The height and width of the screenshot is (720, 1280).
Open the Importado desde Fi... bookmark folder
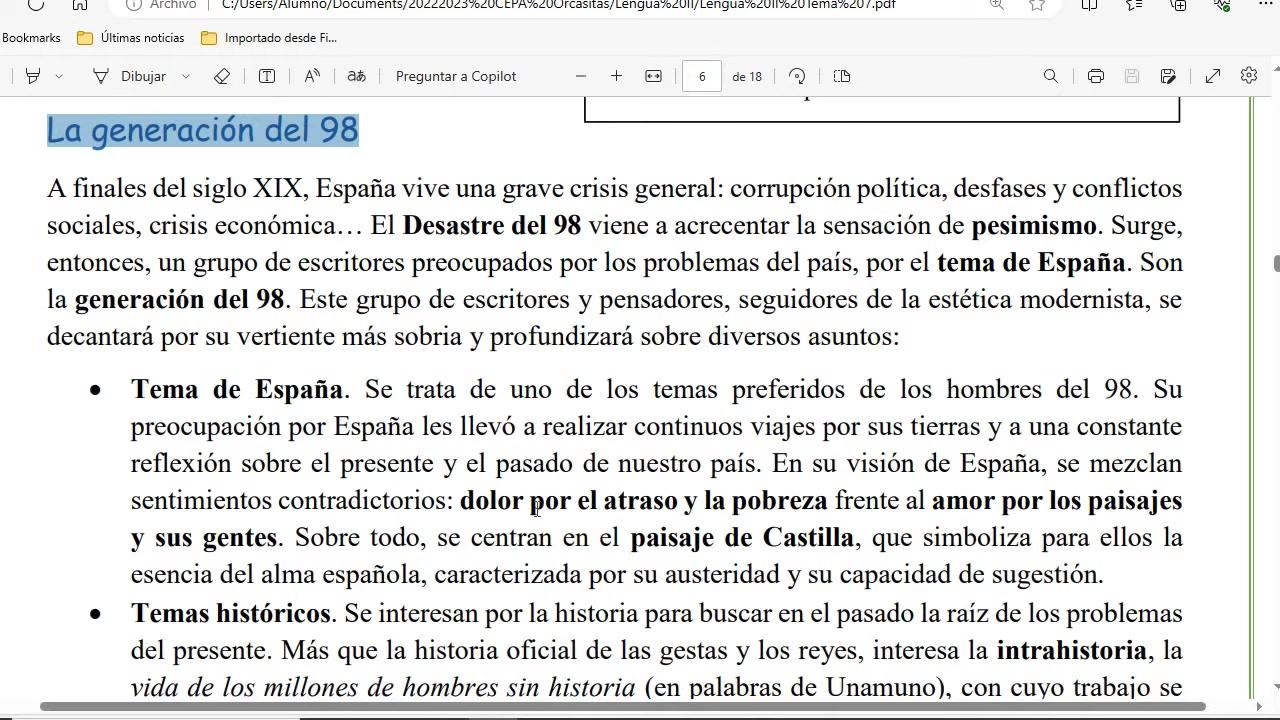[269, 38]
